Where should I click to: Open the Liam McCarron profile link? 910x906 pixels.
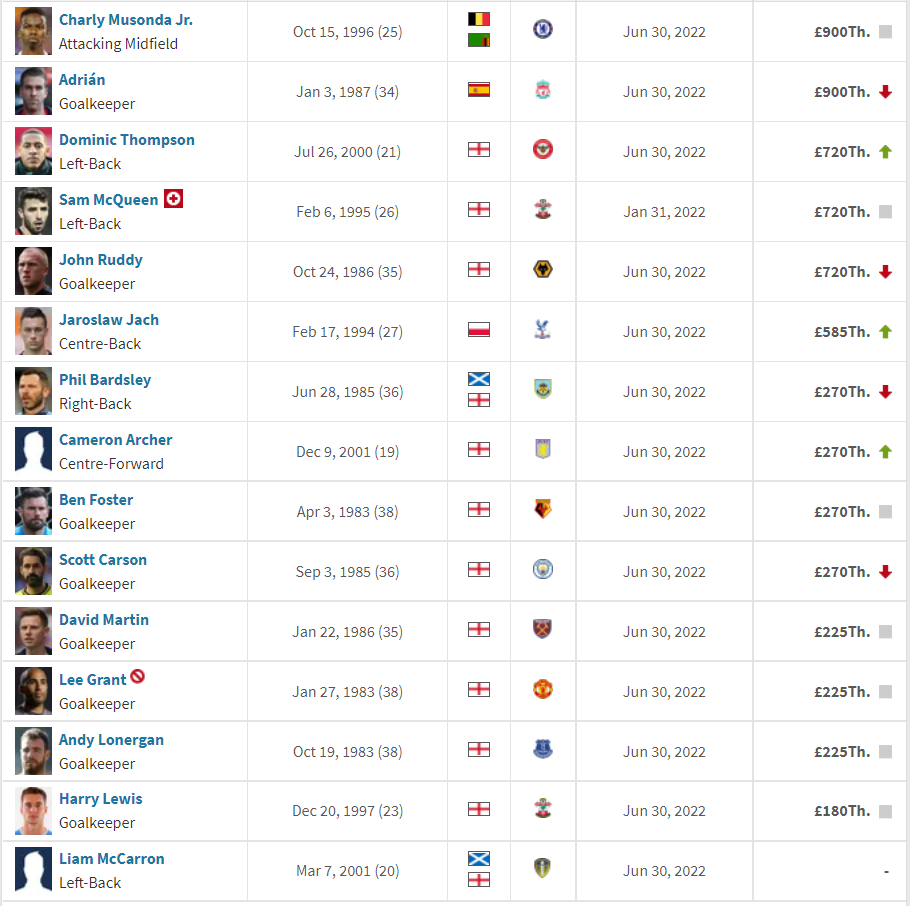coord(111,858)
